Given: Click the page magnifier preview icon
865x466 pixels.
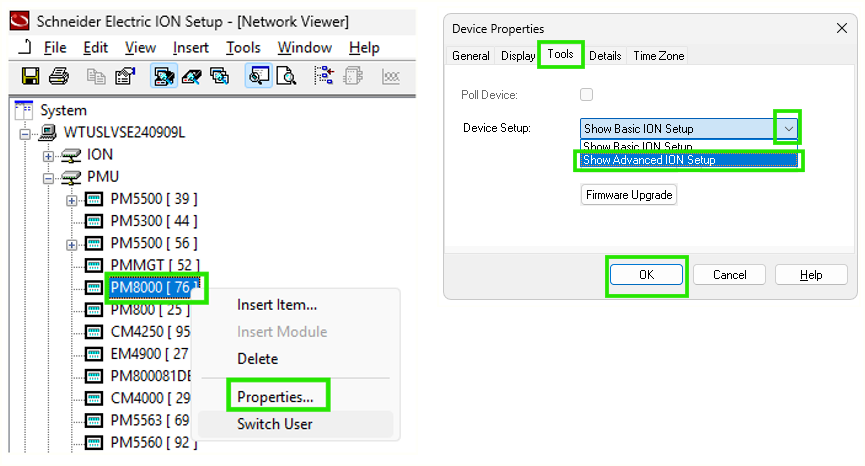Looking at the screenshot, I should [286, 76].
